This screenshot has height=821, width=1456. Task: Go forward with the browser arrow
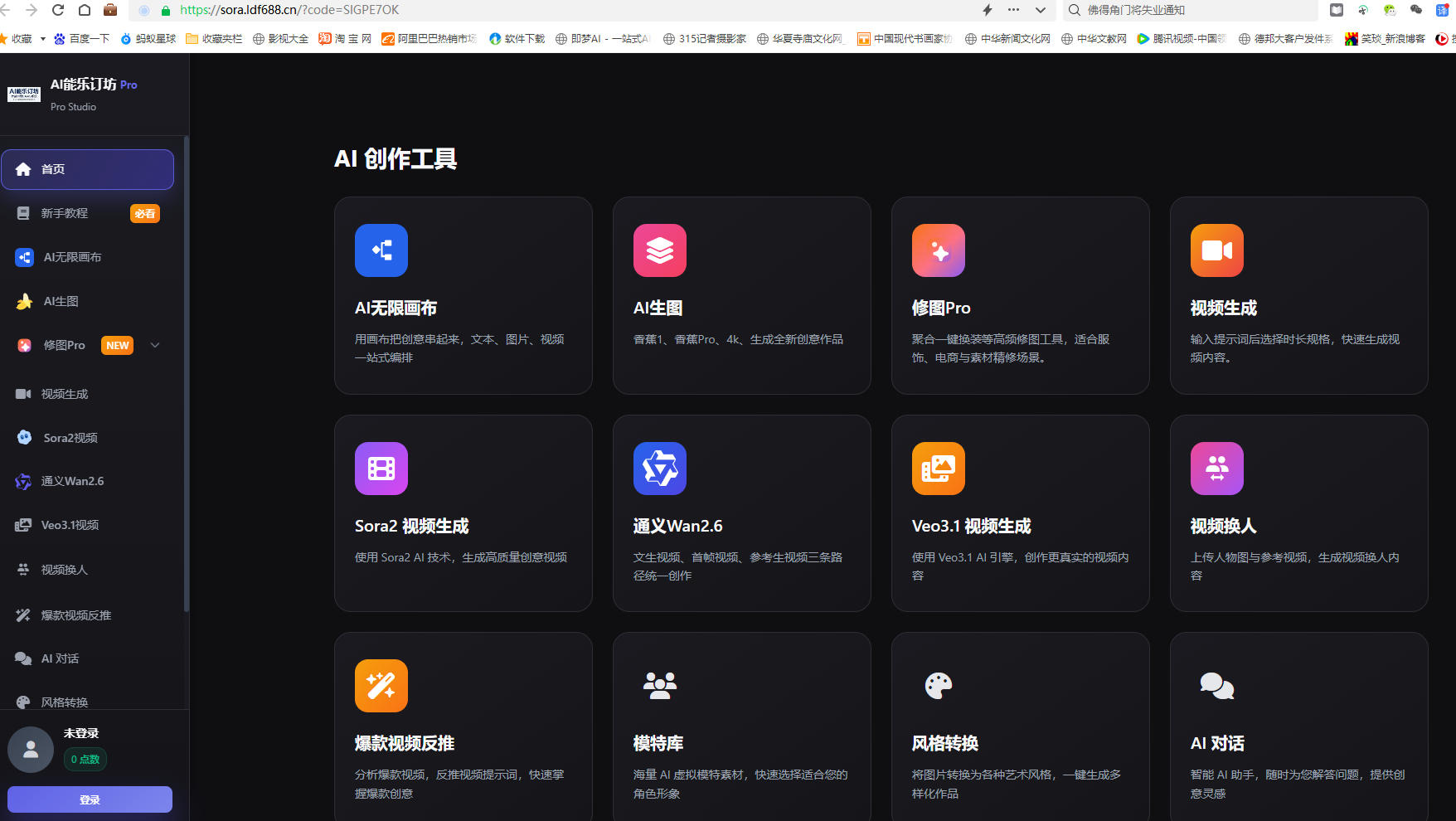pyautogui.click(x=32, y=10)
